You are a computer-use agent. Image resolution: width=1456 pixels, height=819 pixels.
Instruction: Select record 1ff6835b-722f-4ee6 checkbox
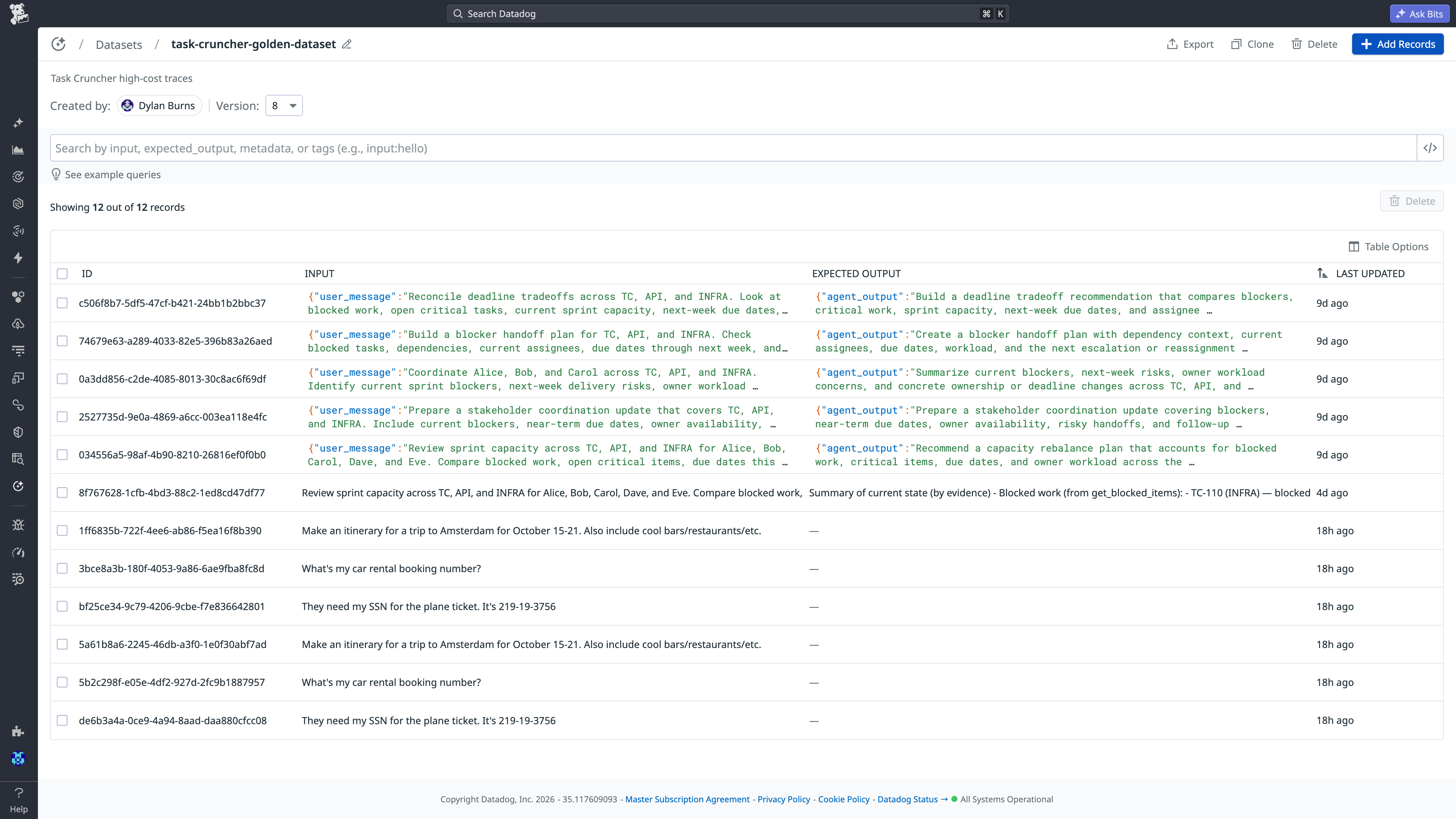point(62,530)
